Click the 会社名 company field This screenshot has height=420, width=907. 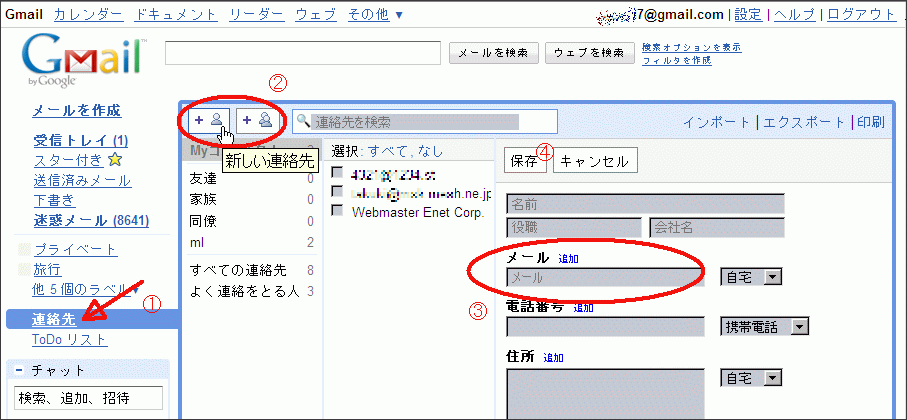(717, 227)
